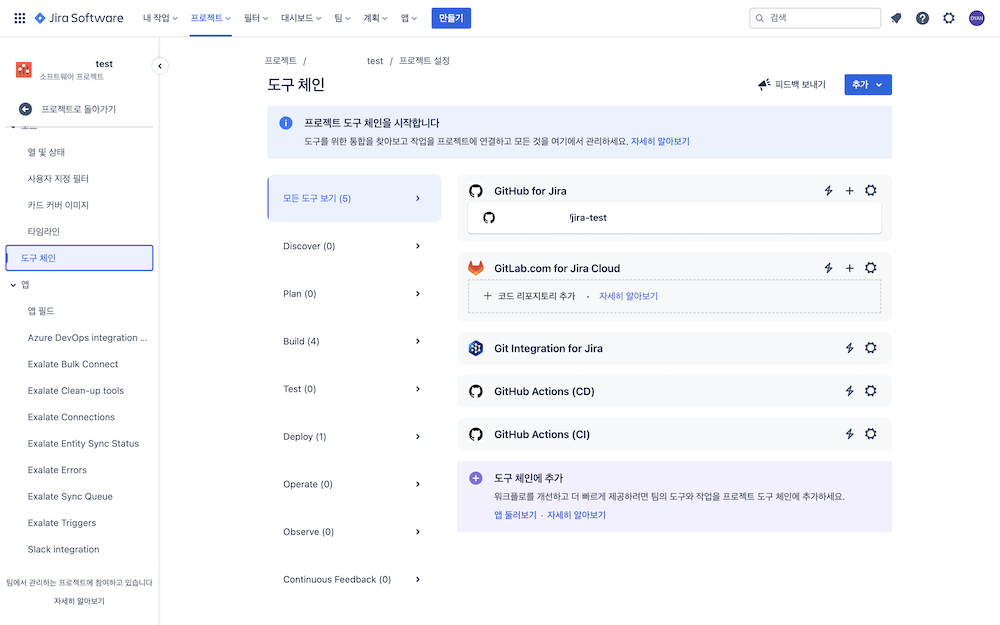Open GitHub Actions (CI) settings gear

tap(871, 434)
